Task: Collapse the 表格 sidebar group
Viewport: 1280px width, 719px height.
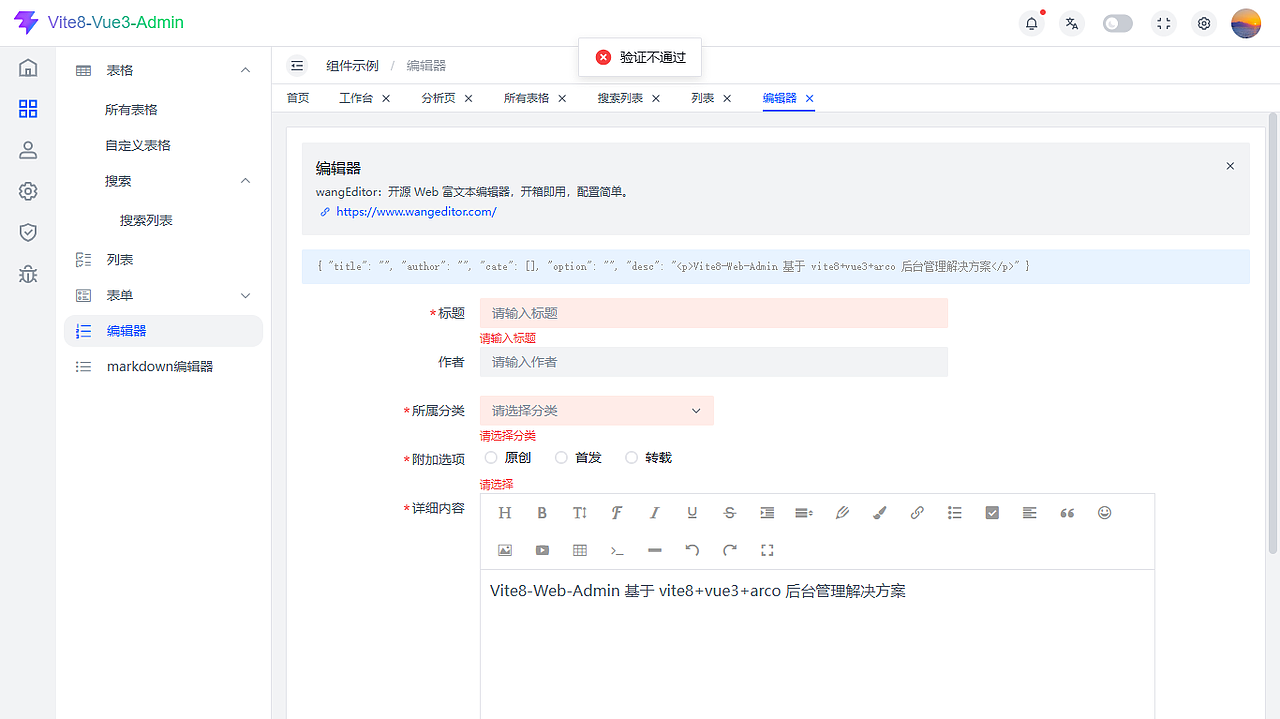Action: pyautogui.click(x=246, y=70)
